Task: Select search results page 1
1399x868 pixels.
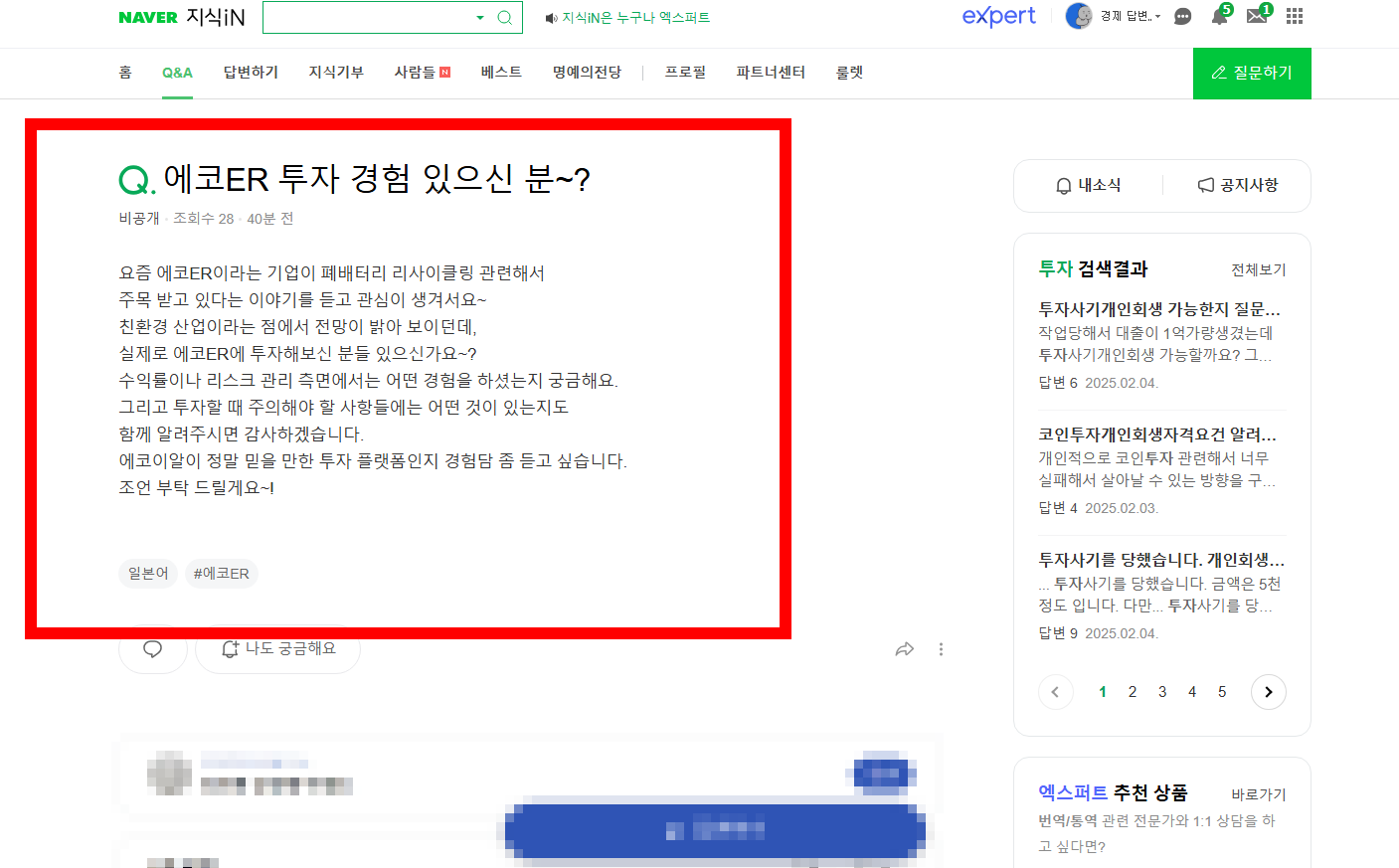Action: [x=1103, y=692]
